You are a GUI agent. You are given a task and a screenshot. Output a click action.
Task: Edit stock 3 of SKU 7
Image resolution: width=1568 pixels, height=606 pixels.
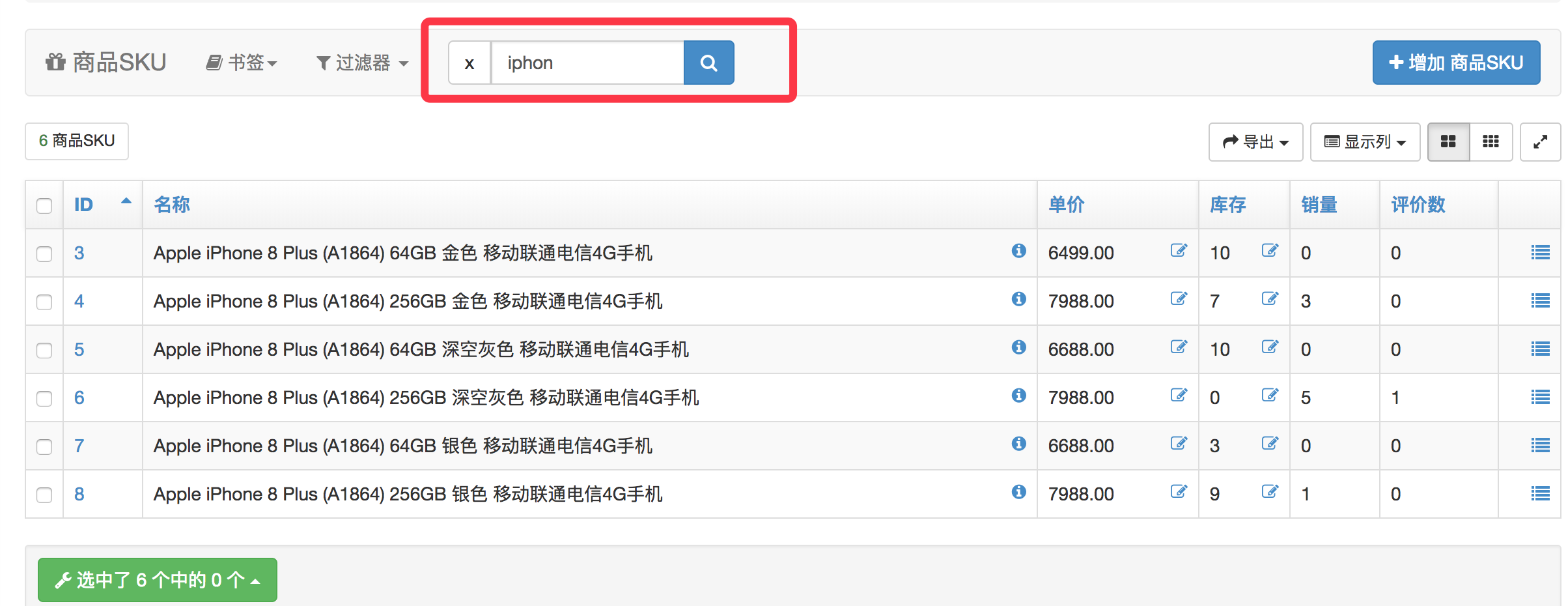click(1270, 443)
